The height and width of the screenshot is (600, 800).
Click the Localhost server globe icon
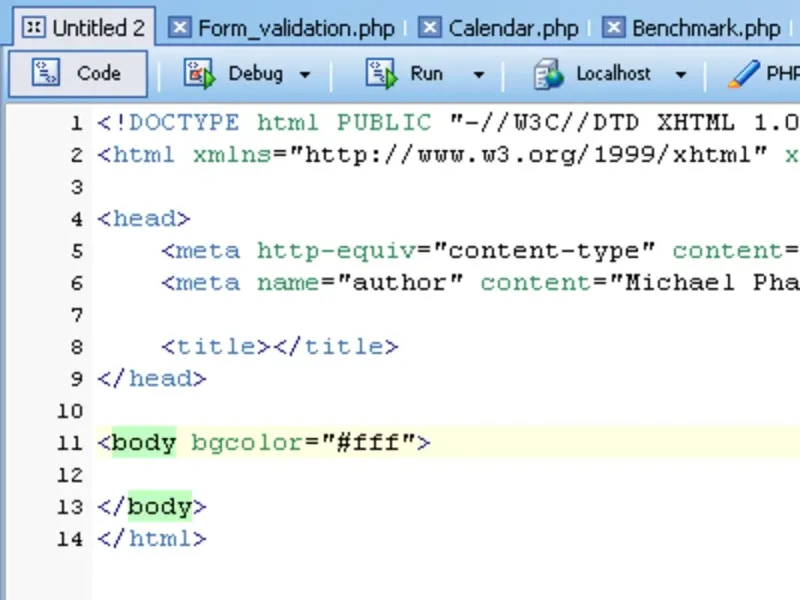pyautogui.click(x=548, y=74)
